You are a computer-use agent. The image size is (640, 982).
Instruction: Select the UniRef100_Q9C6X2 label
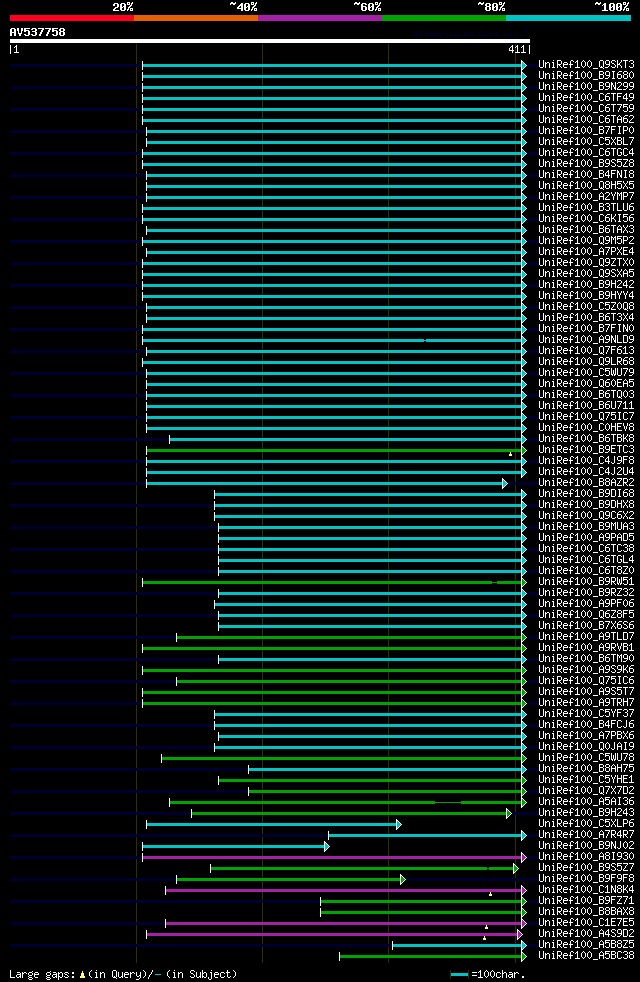(x=586, y=515)
